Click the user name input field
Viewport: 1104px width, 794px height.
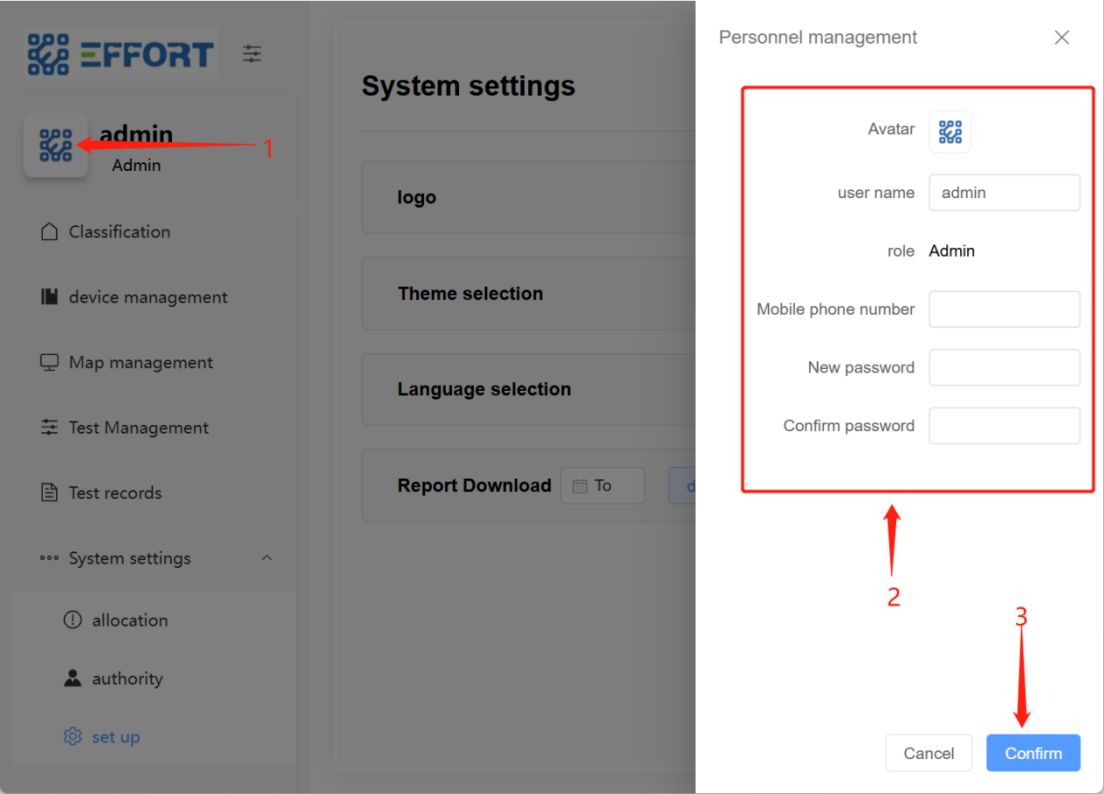(1004, 193)
